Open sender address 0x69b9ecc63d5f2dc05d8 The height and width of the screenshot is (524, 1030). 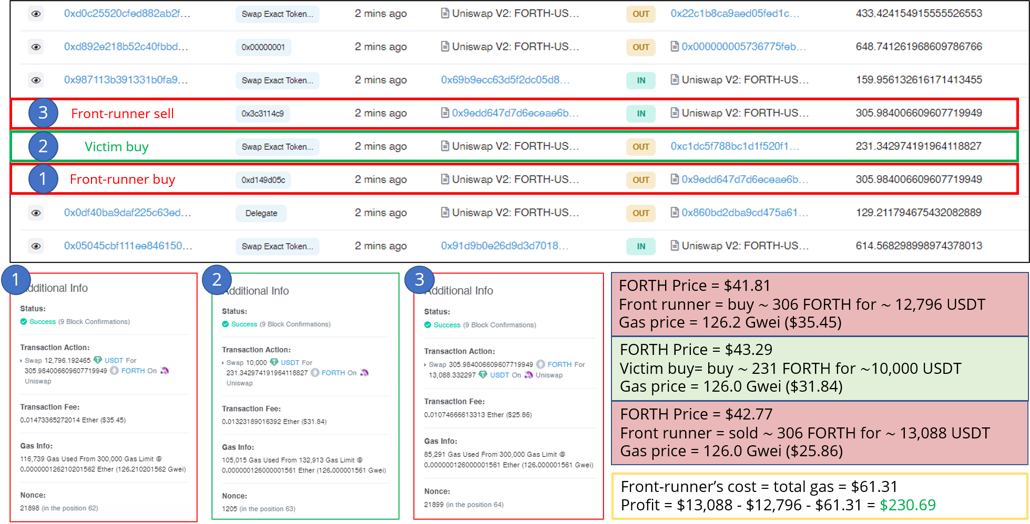pyautogui.click(x=506, y=80)
